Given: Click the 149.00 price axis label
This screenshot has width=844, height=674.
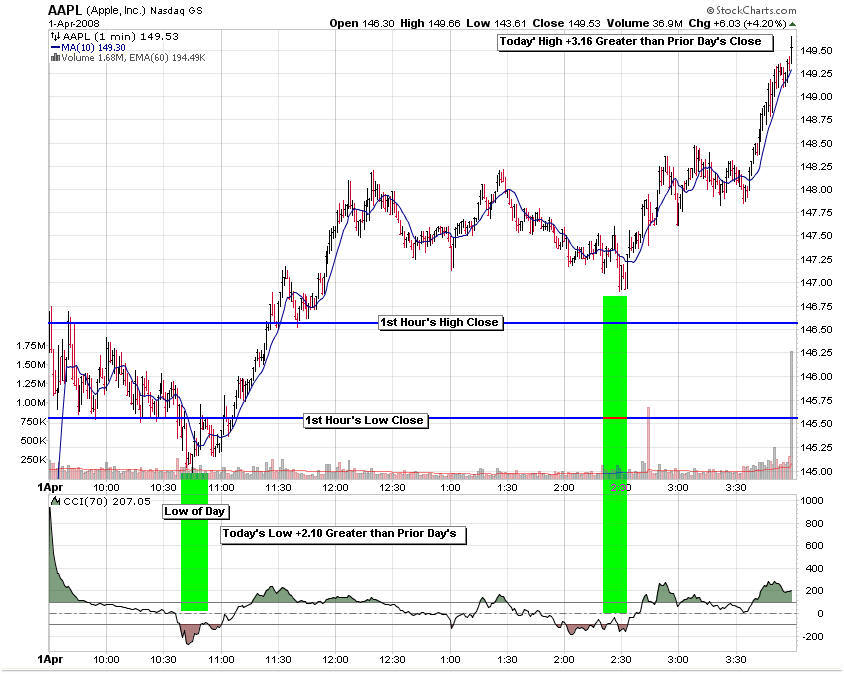Looking at the screenshot, I should click(816, 97).
